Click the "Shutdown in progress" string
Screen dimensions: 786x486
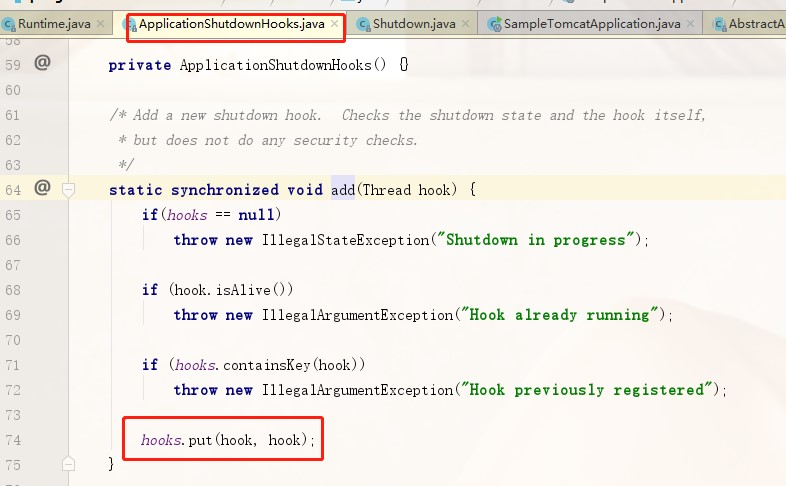point(535,240)
